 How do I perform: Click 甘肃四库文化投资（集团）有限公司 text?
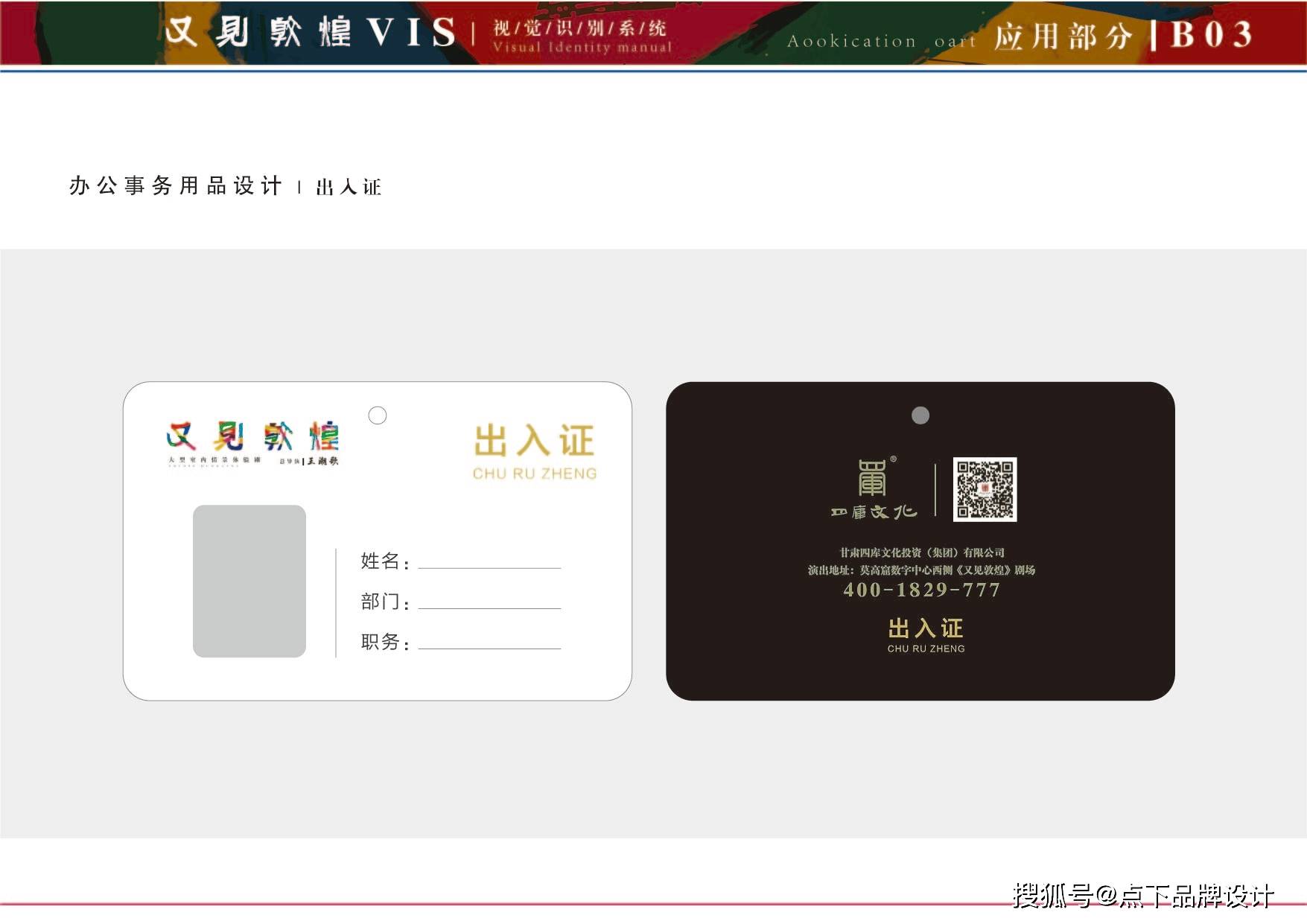click(922, 552)
